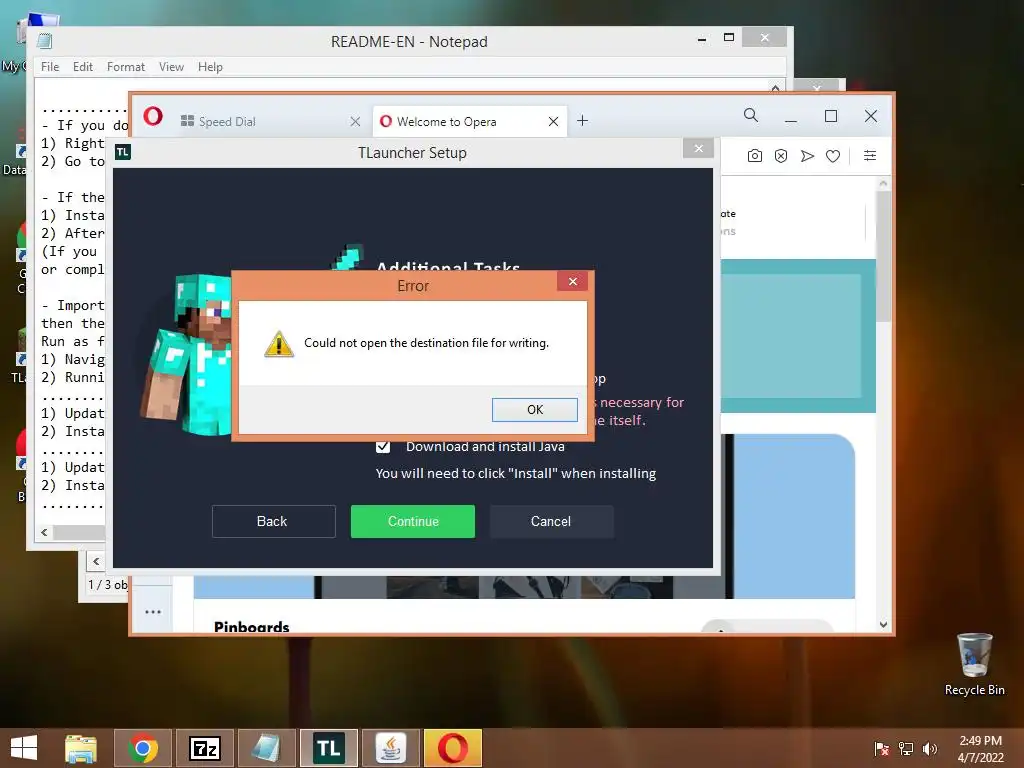Open Action Center flag in tray
Viewport: 1024px width, 768px height.
(x=882, y=748)
